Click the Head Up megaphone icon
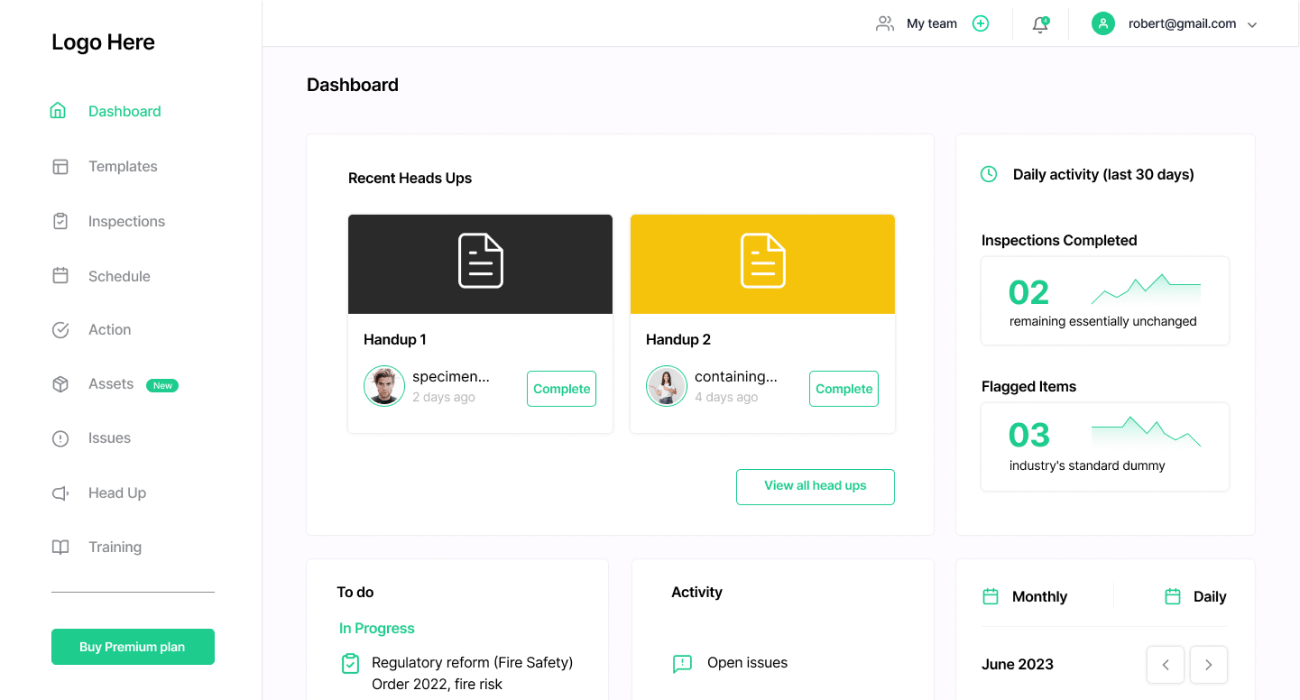1300x700 pixels. (60, 493)
